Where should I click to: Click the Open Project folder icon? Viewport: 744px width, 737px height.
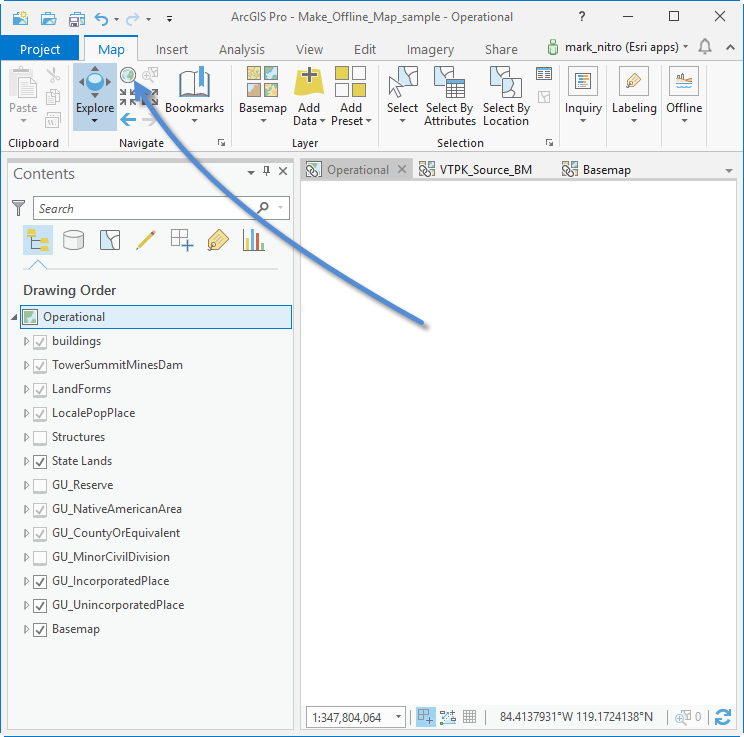click(48, 19)
